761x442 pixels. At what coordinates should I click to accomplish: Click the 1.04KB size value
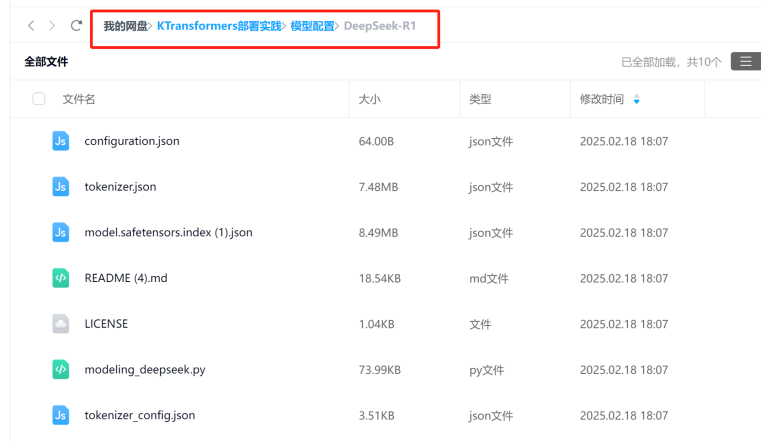377,324
